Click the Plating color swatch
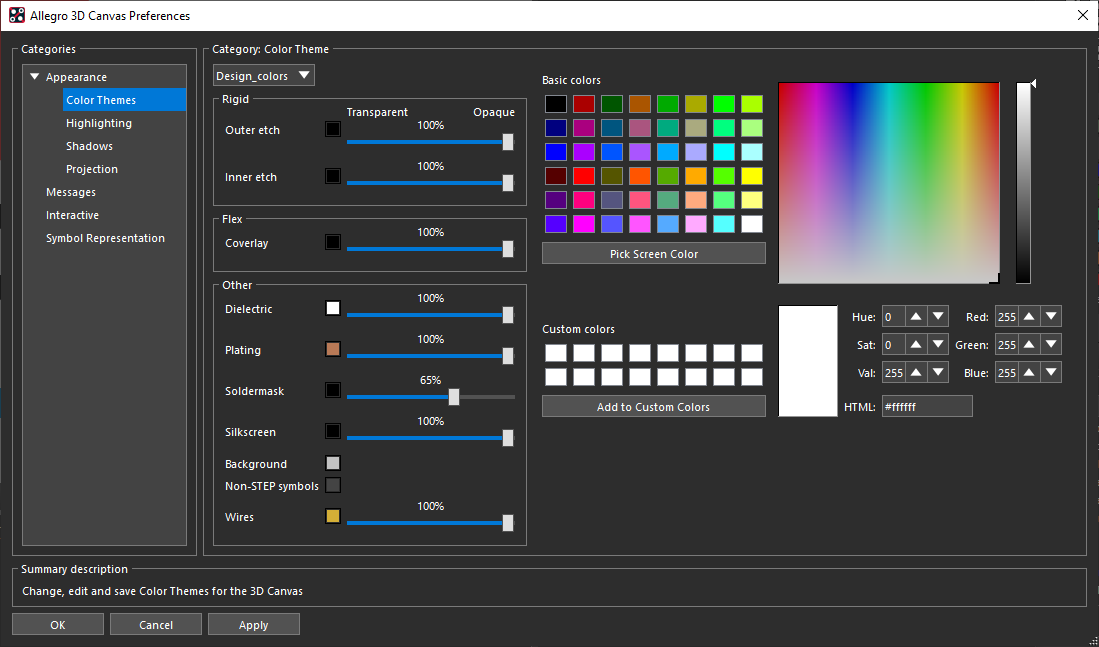 tap(333, 349)
